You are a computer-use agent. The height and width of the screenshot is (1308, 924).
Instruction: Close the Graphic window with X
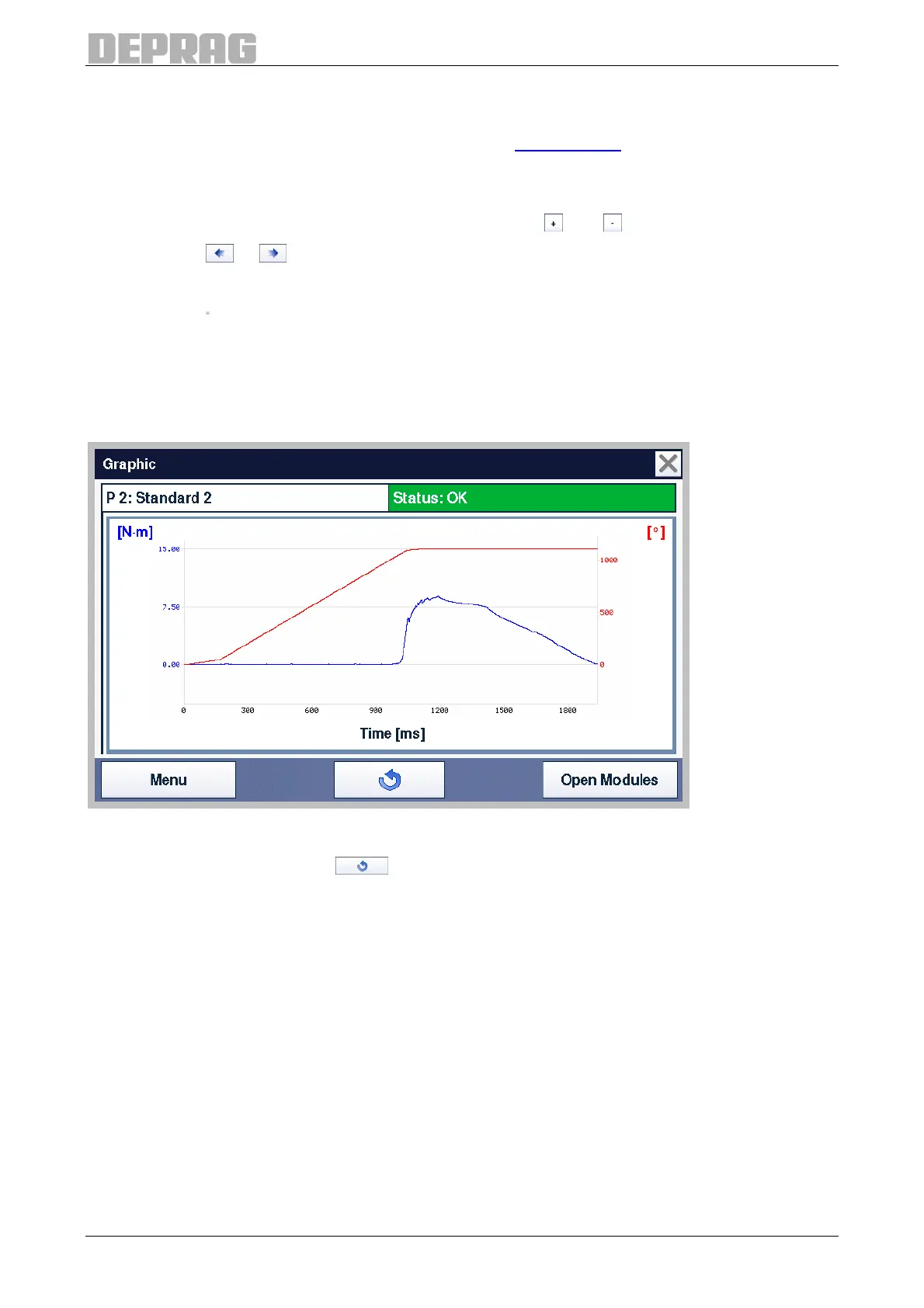click(668, 464)
